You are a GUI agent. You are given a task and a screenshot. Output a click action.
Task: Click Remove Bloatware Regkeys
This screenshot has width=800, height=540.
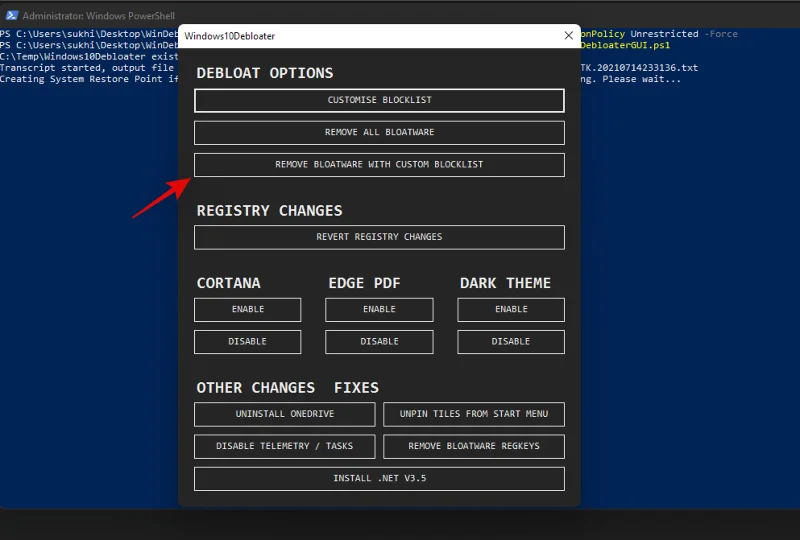coord(473,446)
